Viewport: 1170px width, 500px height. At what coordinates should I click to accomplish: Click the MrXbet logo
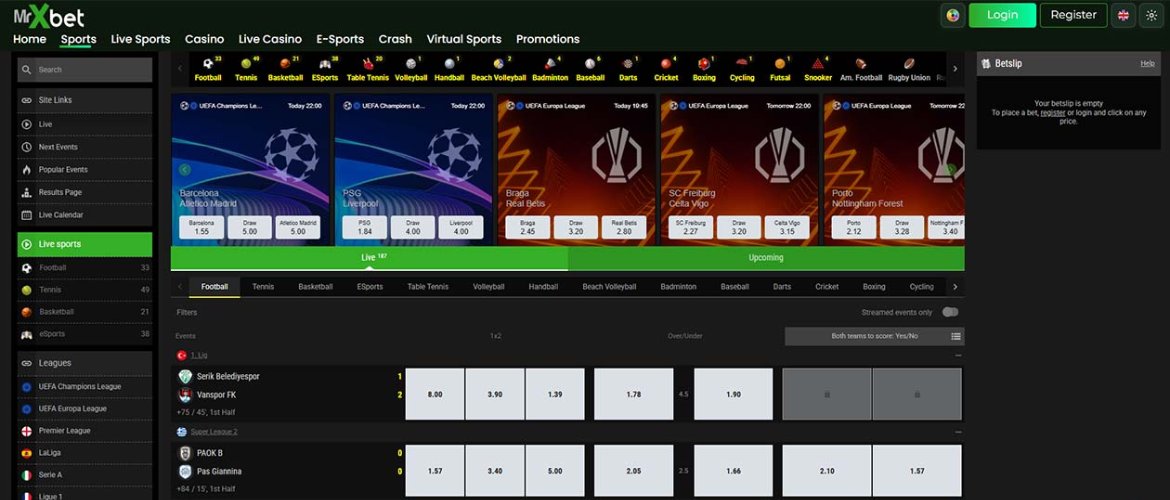pos(49,16)
